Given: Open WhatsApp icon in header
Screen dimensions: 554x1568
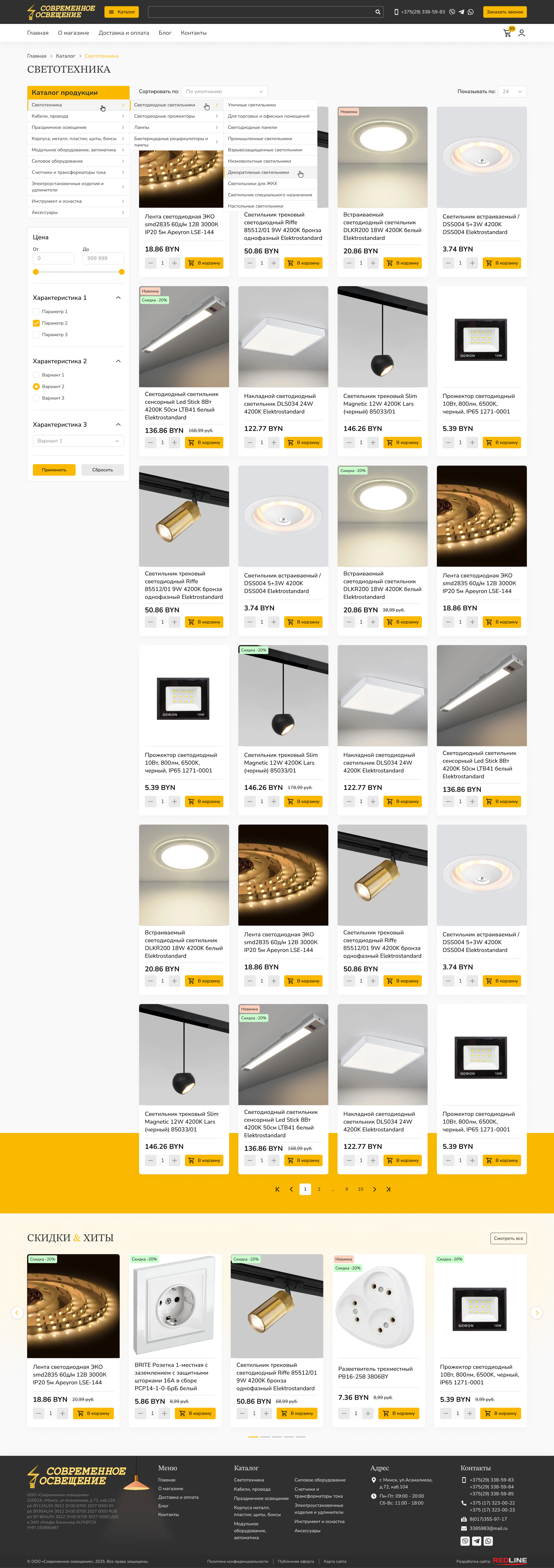Looking at the screenshot, I should pos(471,12).
